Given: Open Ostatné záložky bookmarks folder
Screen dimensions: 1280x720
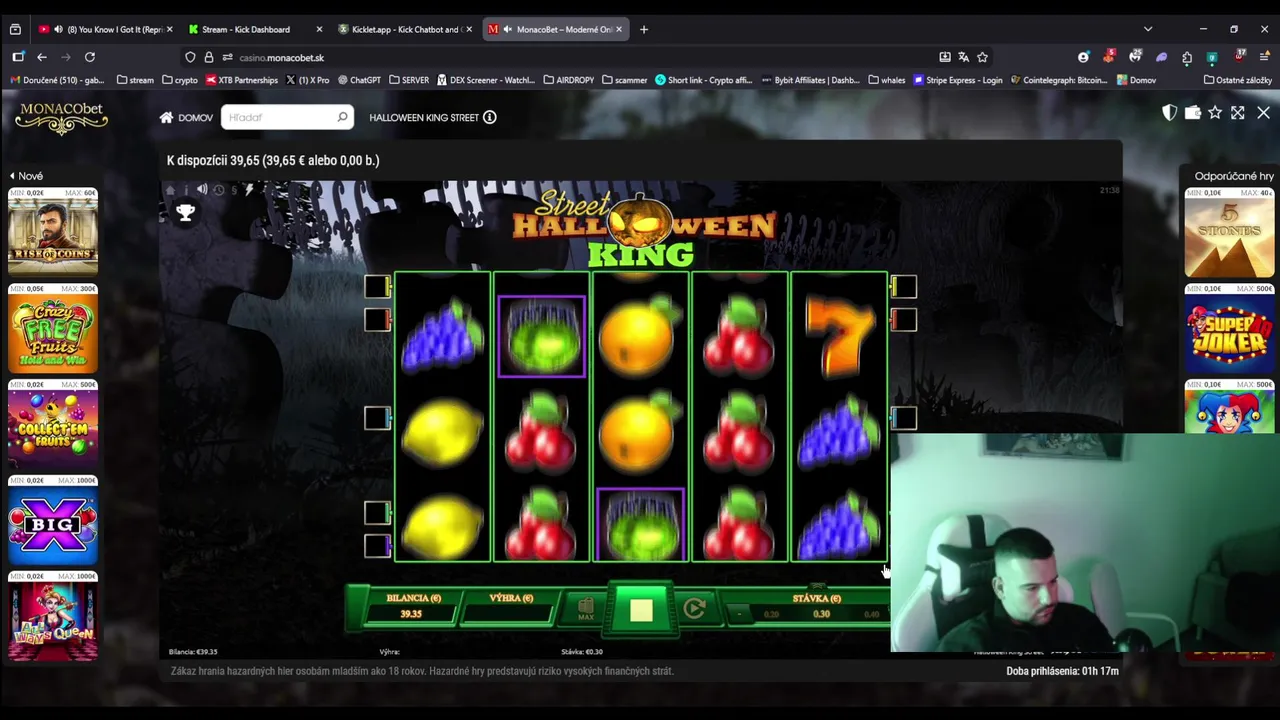Looking at the screenshot, I should (1238, 80).
